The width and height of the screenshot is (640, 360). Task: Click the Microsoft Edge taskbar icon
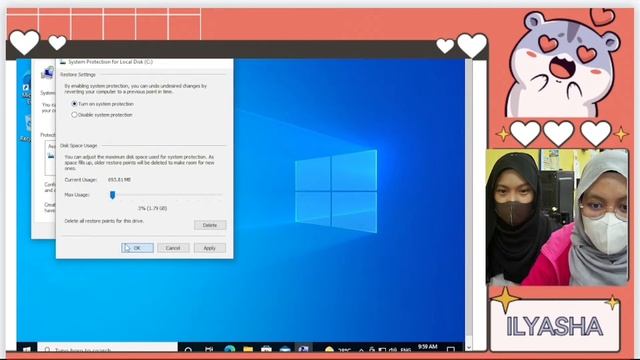pos(229,348)
